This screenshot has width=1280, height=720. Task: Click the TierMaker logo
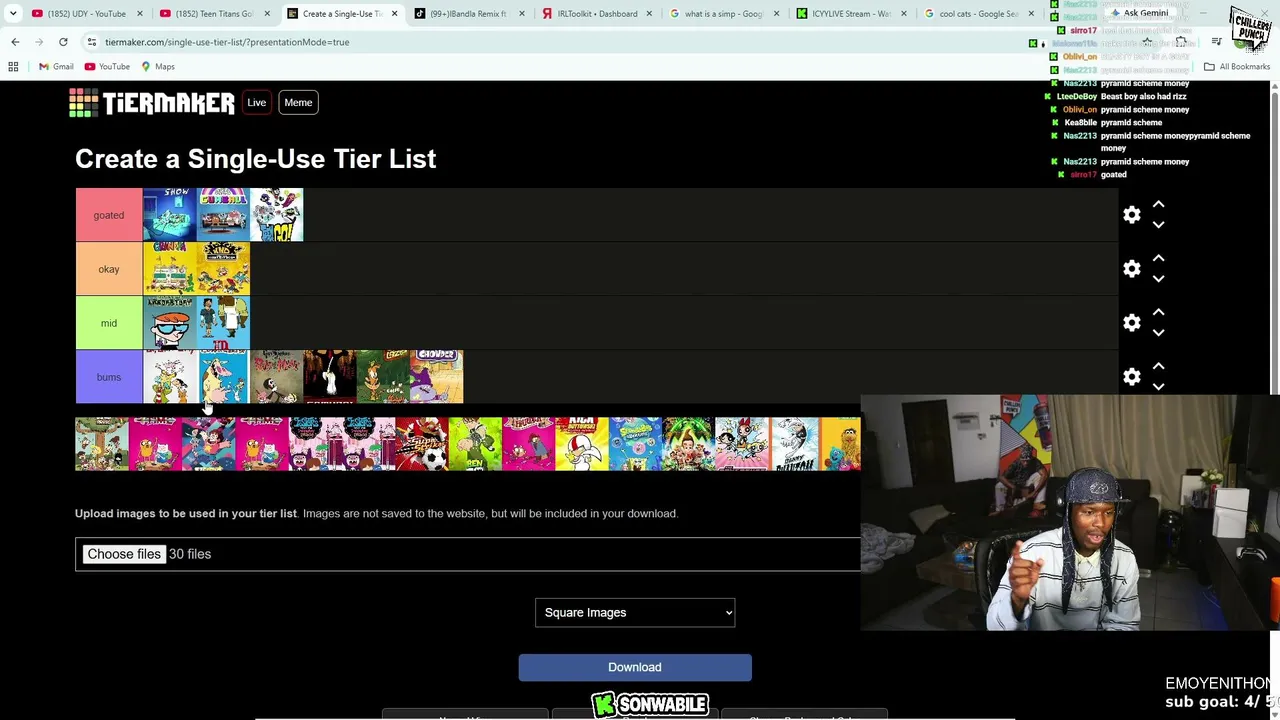click(152, 103)
